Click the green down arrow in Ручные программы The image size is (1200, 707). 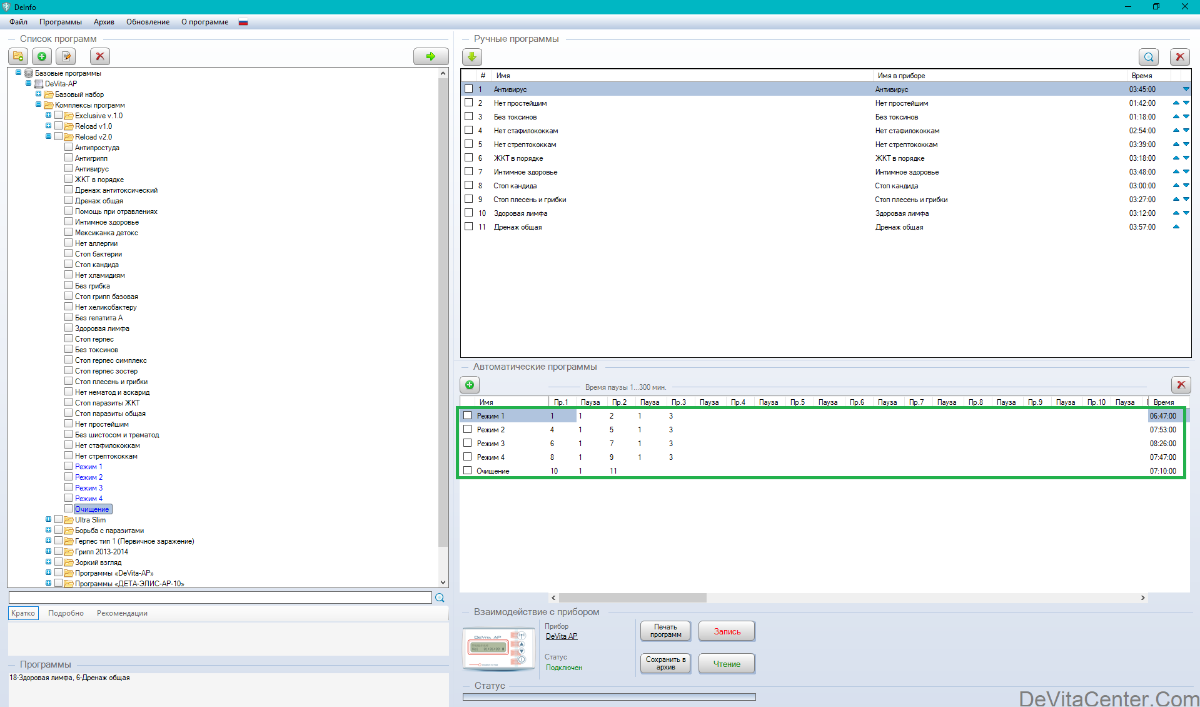(x=471, y=57)
